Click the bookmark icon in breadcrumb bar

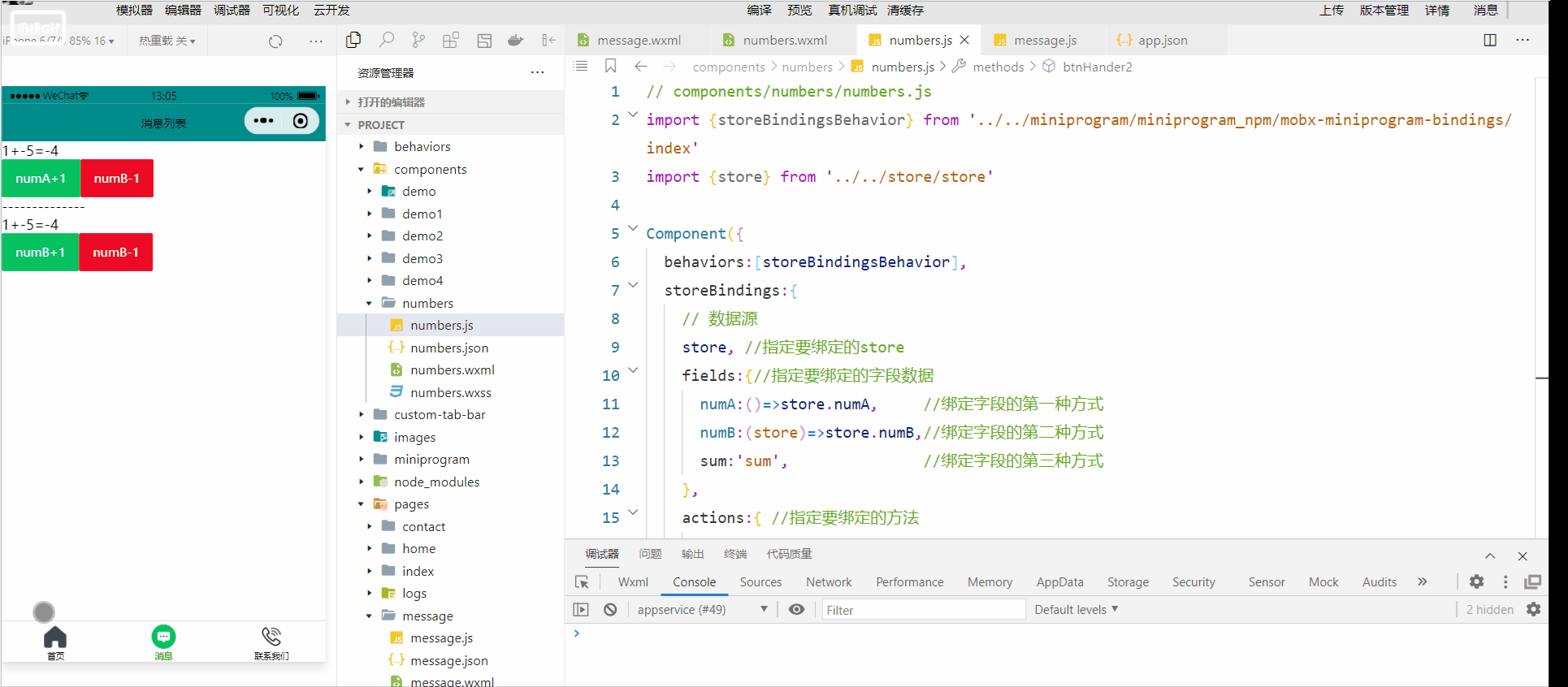pyautogui.click(x=611, y=67)
